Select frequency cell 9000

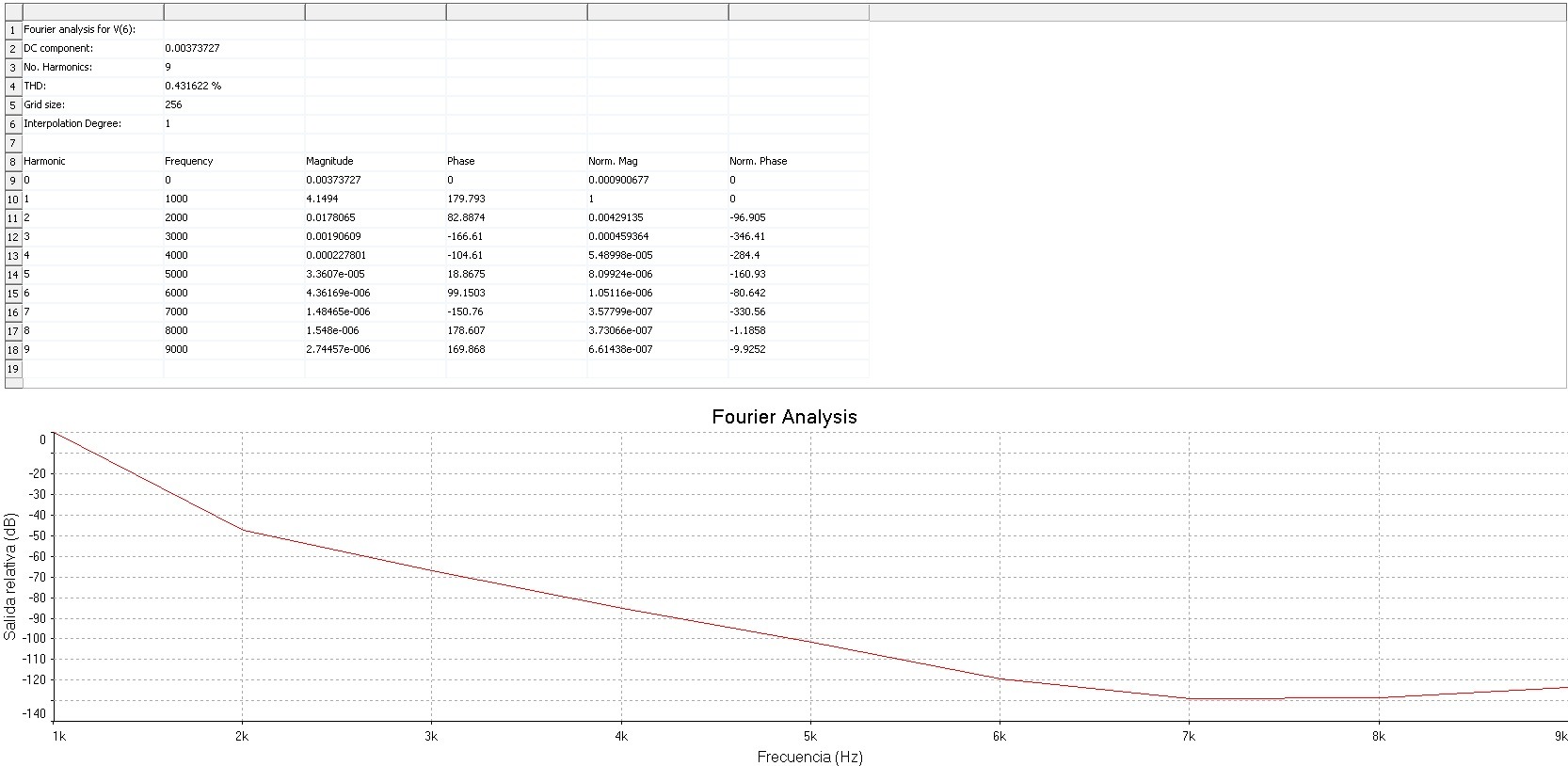point(233,349)
